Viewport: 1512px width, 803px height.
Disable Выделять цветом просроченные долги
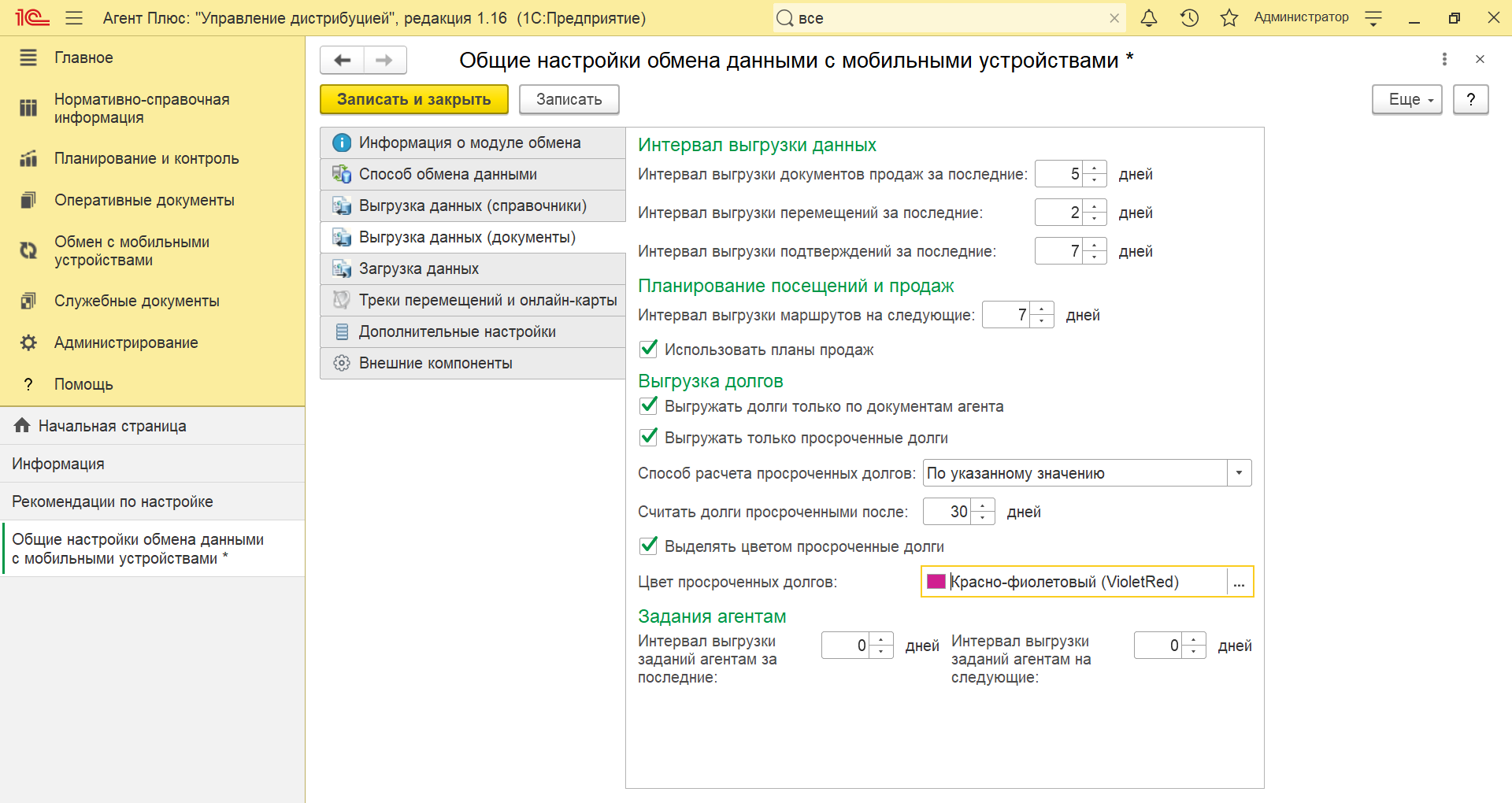pos(649,546)
